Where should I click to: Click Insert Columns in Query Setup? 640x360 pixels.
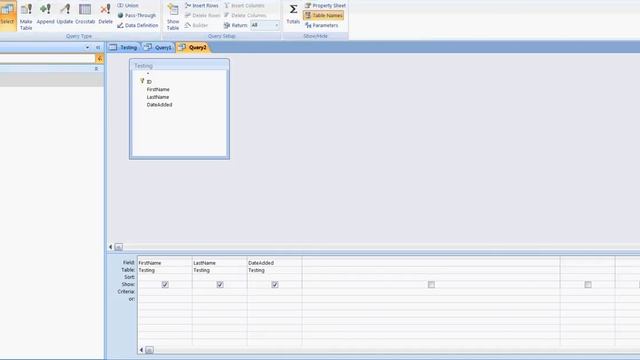point(244,5)
